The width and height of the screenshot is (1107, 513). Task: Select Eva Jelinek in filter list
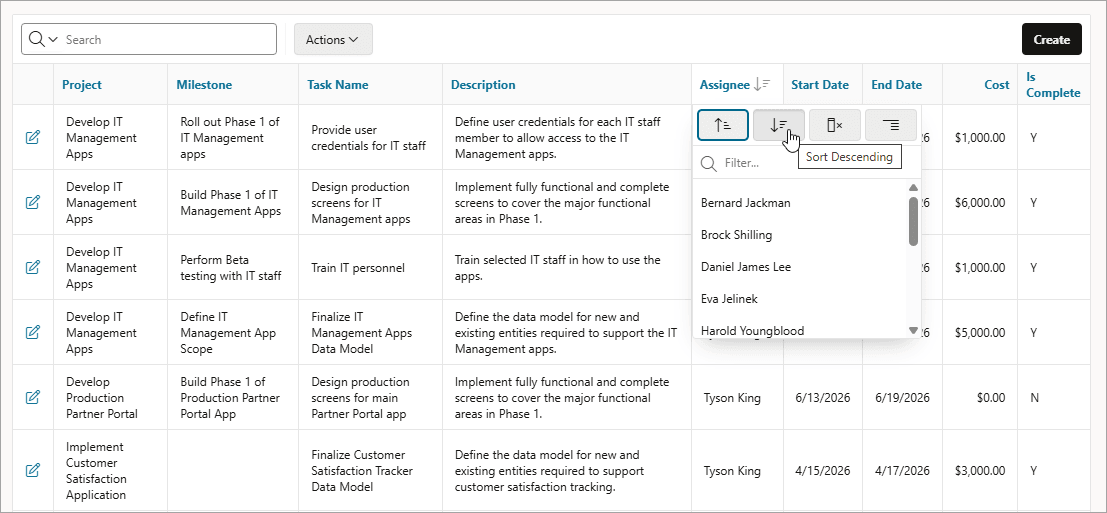click(729, 299)
